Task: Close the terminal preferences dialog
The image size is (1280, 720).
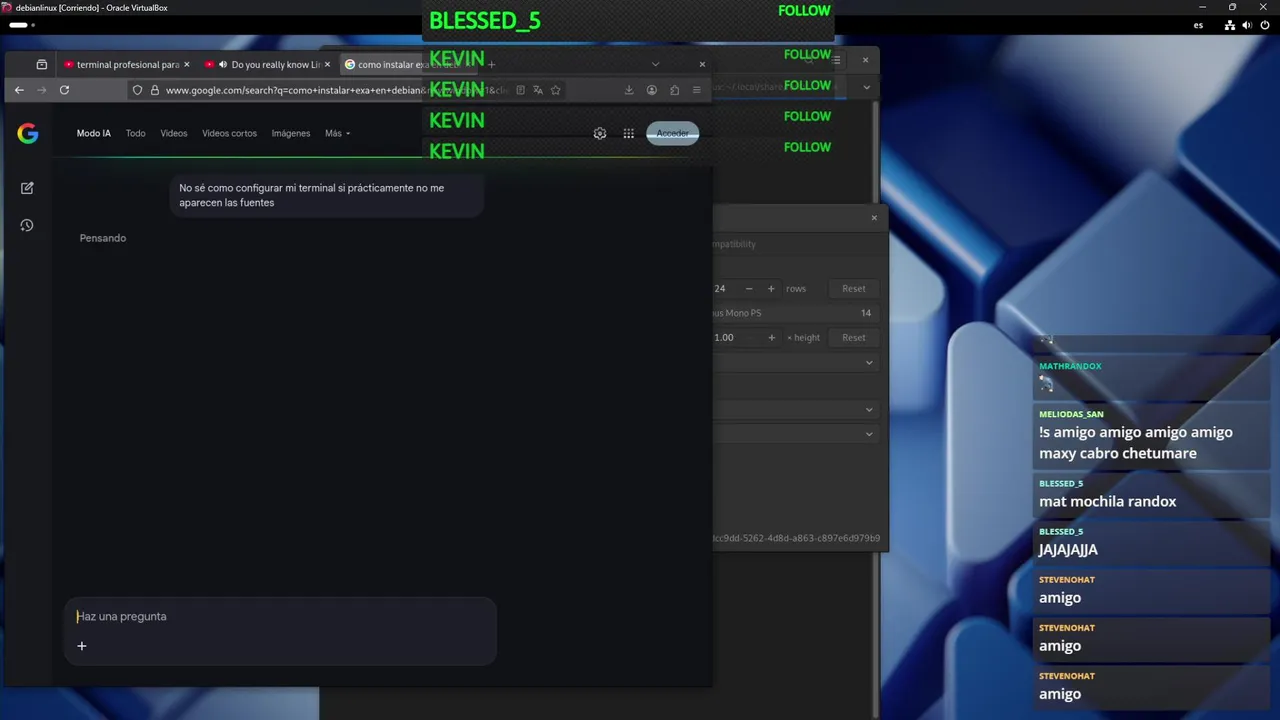Action: [x=874, y=217]
